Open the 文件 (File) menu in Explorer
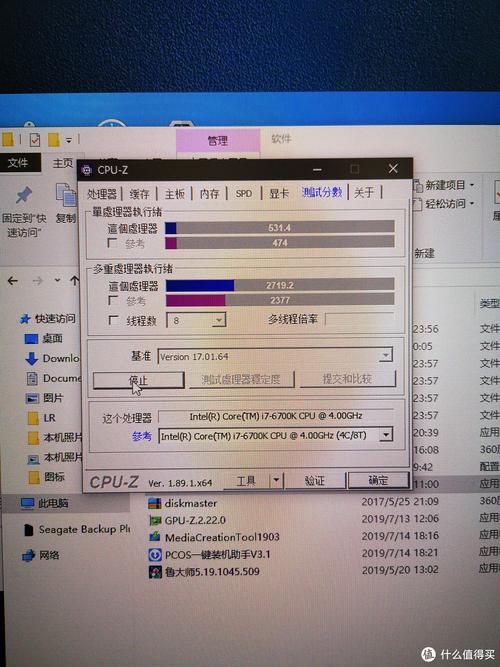Viewport: 500px width, 667px height. 18,162
